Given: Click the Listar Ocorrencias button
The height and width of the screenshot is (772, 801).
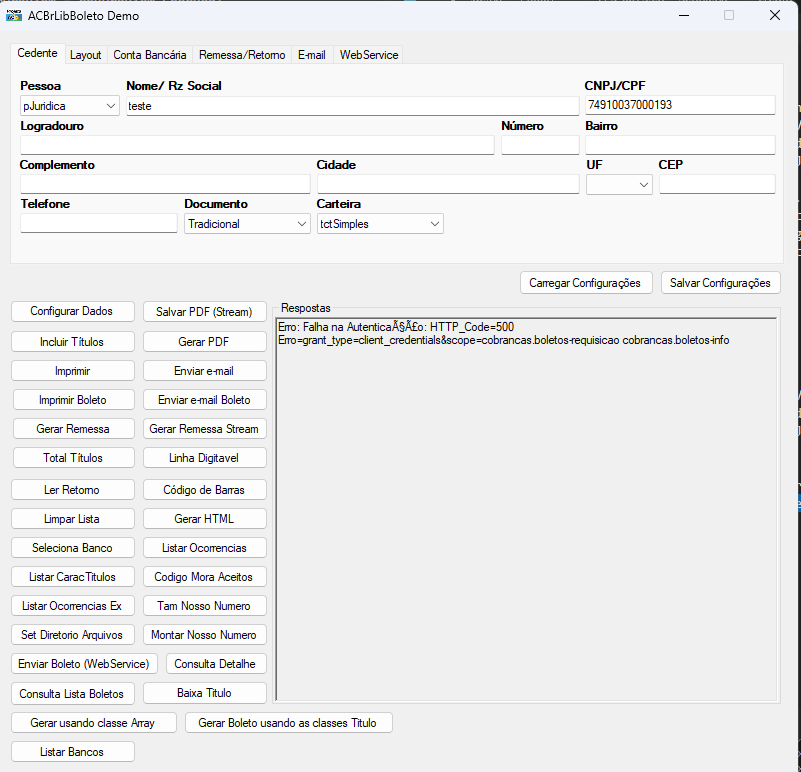Looking at the screenshot, I should 204,548.
